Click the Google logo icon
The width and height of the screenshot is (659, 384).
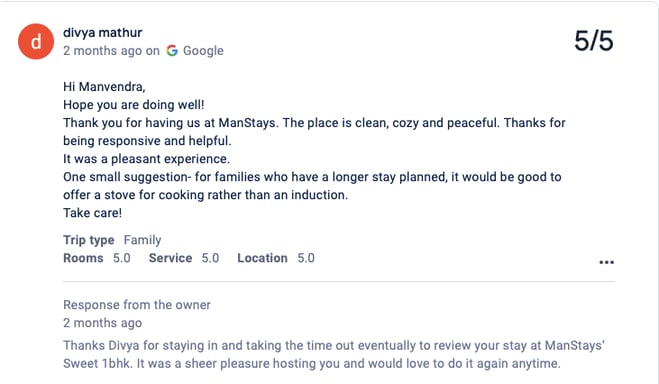pos(172,51)
